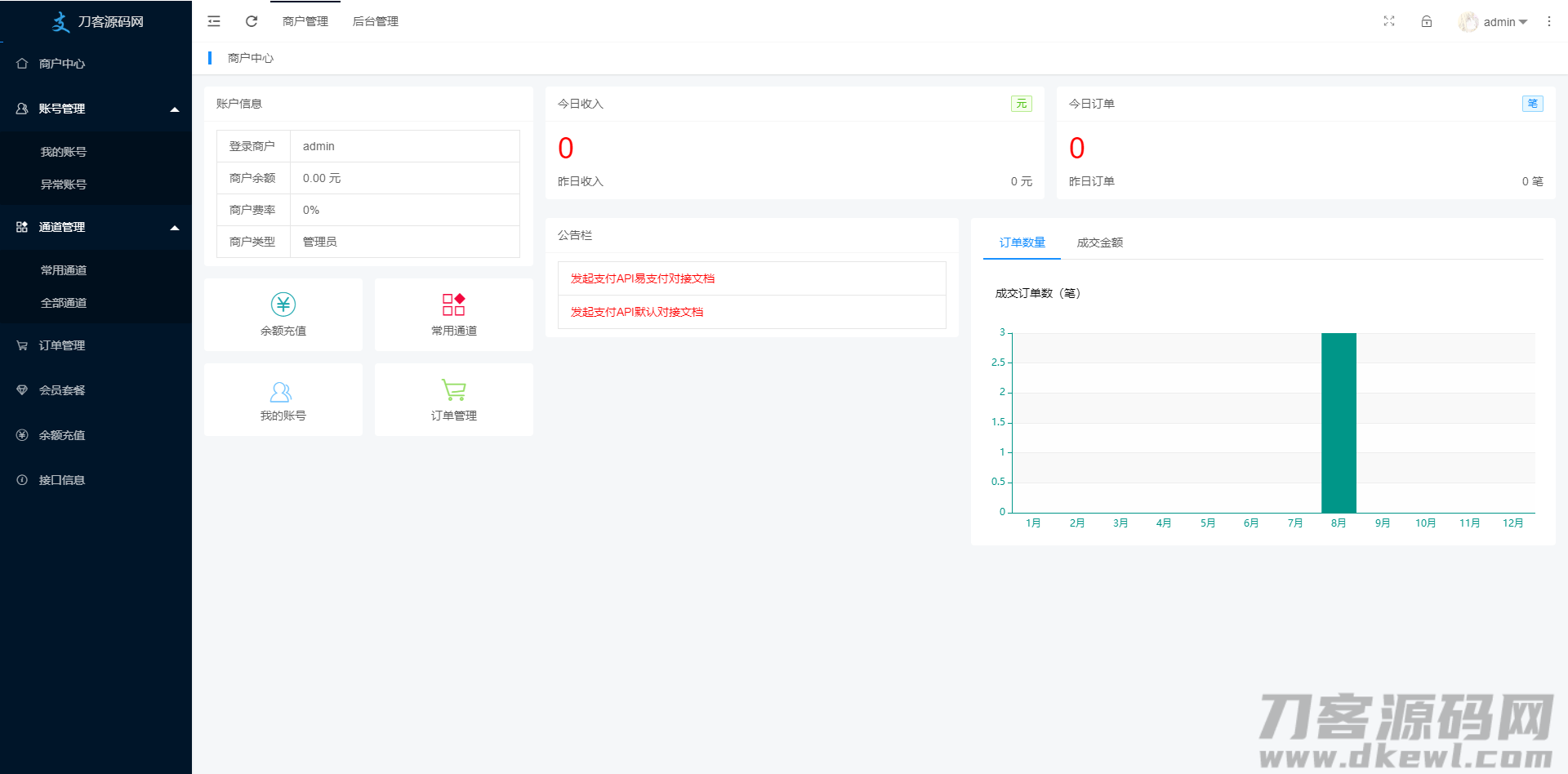This screenshot has width=1568, height=774.
Task: Open 发起支付API易支付对接文档 link
Action: [x=642, y=278]
